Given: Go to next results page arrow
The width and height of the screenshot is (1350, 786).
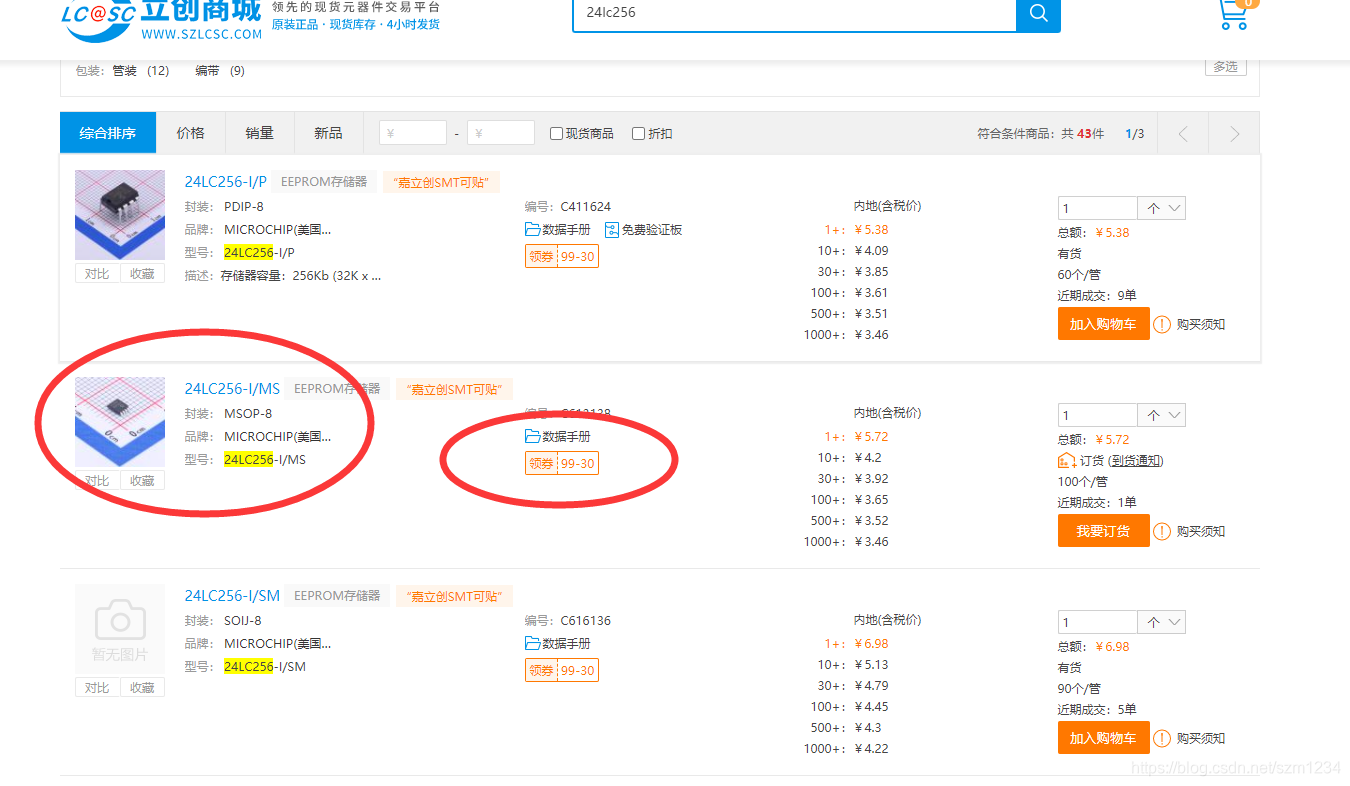Looking at the screenshot, I should [1234, 133].
